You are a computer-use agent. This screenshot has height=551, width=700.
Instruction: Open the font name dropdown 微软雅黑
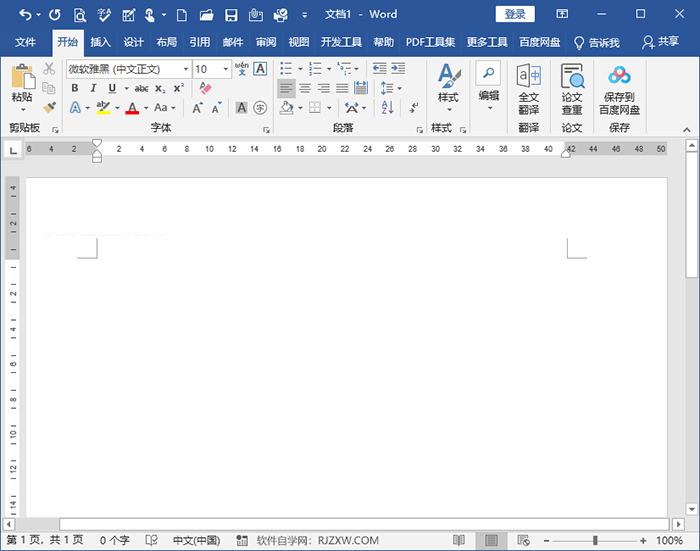point(186,69)
